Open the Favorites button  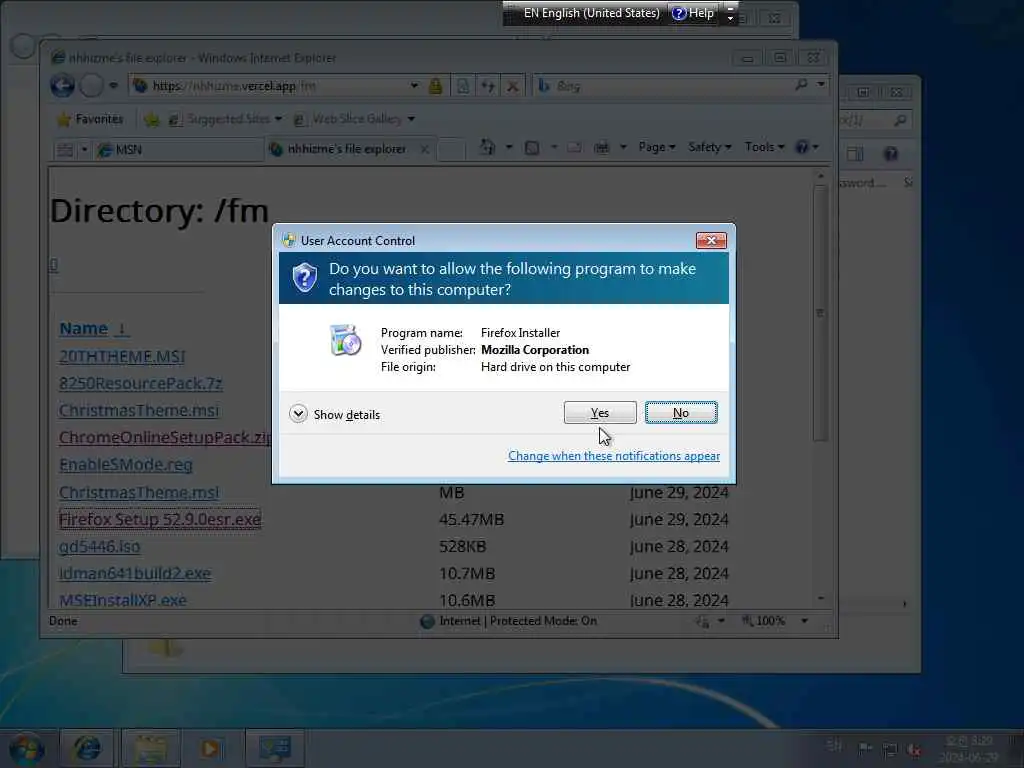click(x=90, y=119)
